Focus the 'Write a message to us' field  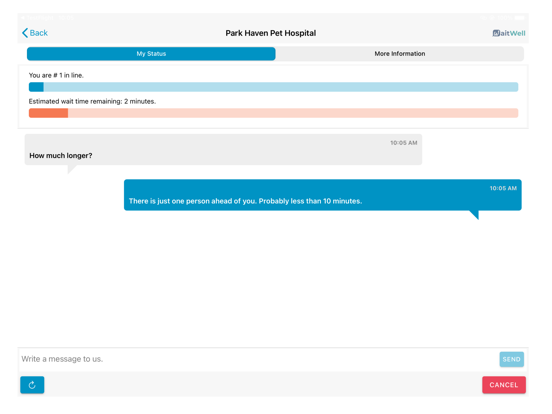(259, 359)
